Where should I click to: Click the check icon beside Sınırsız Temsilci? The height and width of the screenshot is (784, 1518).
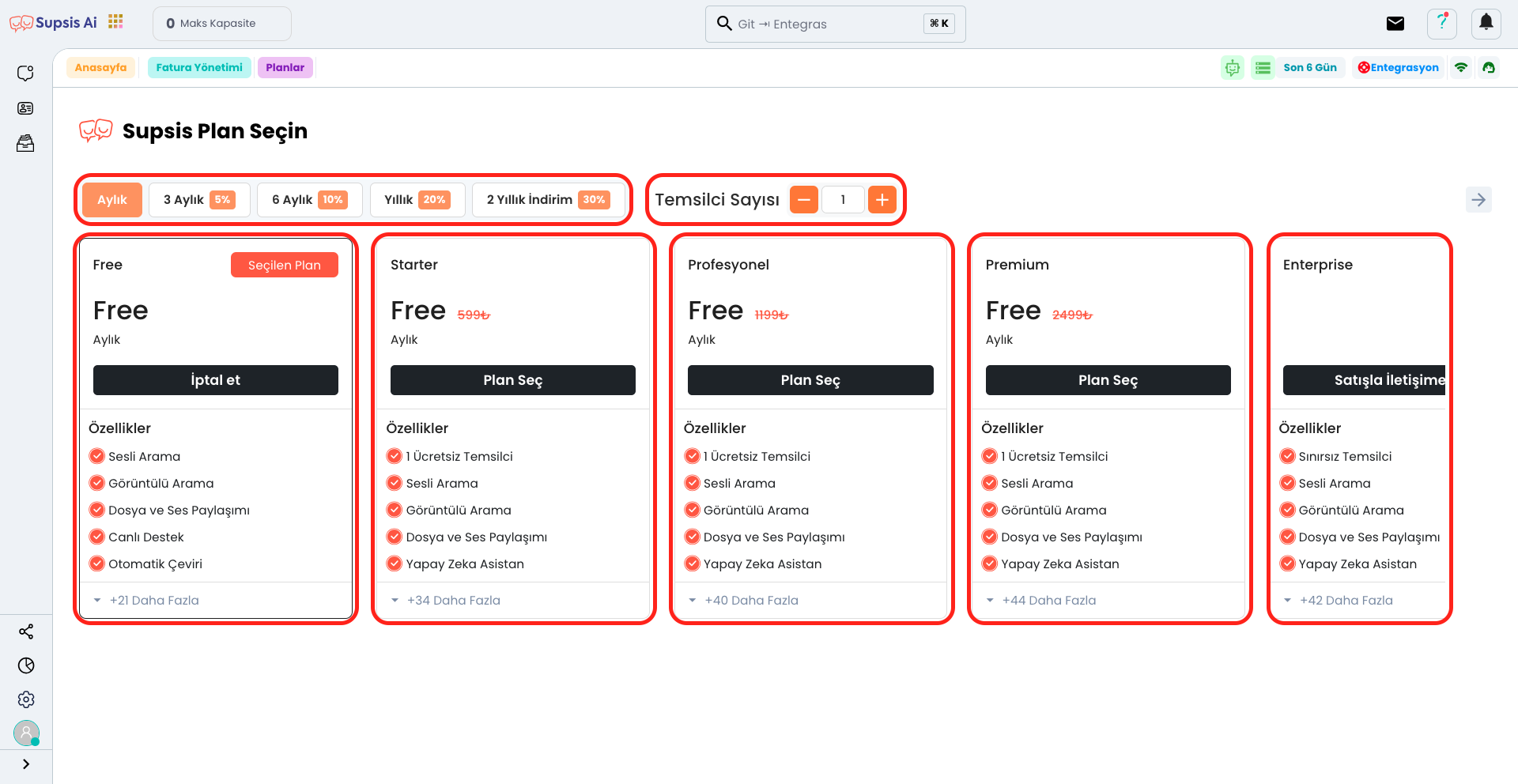point(1288,456)
